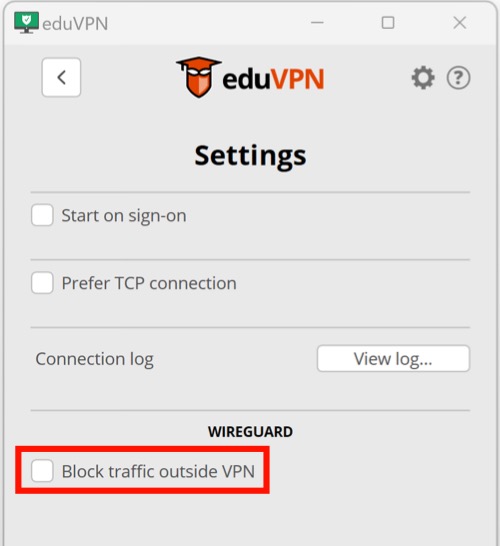This screenshot has width=500, height=546.
Task: Open help via the question mark icon
Action: (x=458, y=78)
